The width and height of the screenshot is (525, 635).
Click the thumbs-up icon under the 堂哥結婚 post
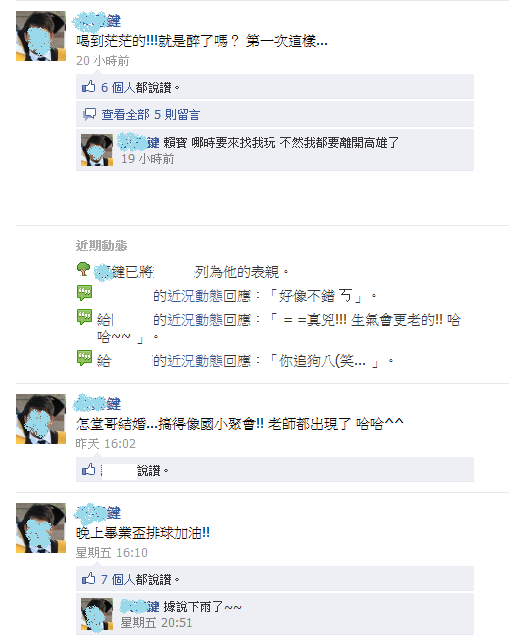88,470
